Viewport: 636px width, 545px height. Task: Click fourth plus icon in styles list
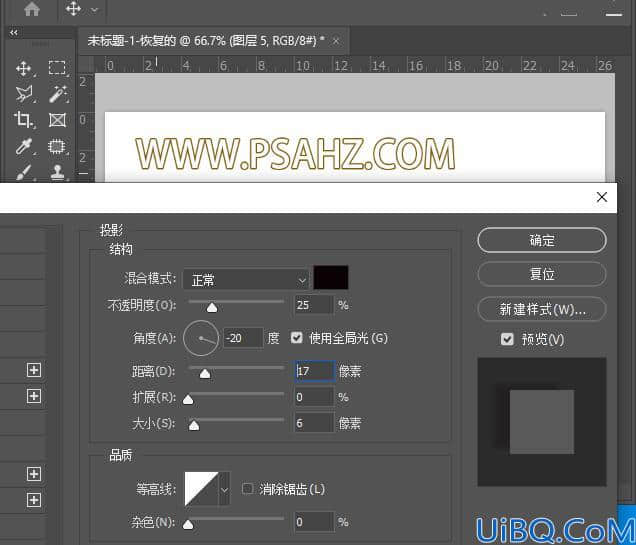pyautogui.click(x=34, y=500)
